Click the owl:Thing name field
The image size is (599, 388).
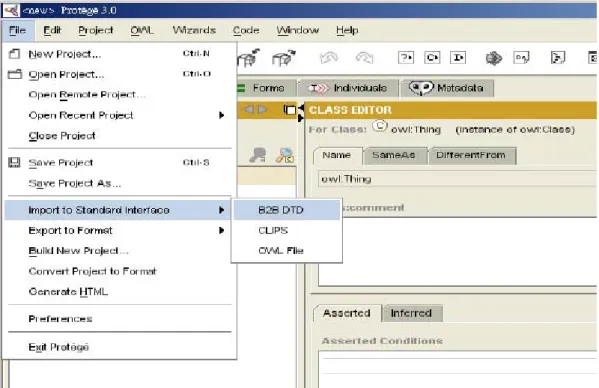[x=457, y=179]
